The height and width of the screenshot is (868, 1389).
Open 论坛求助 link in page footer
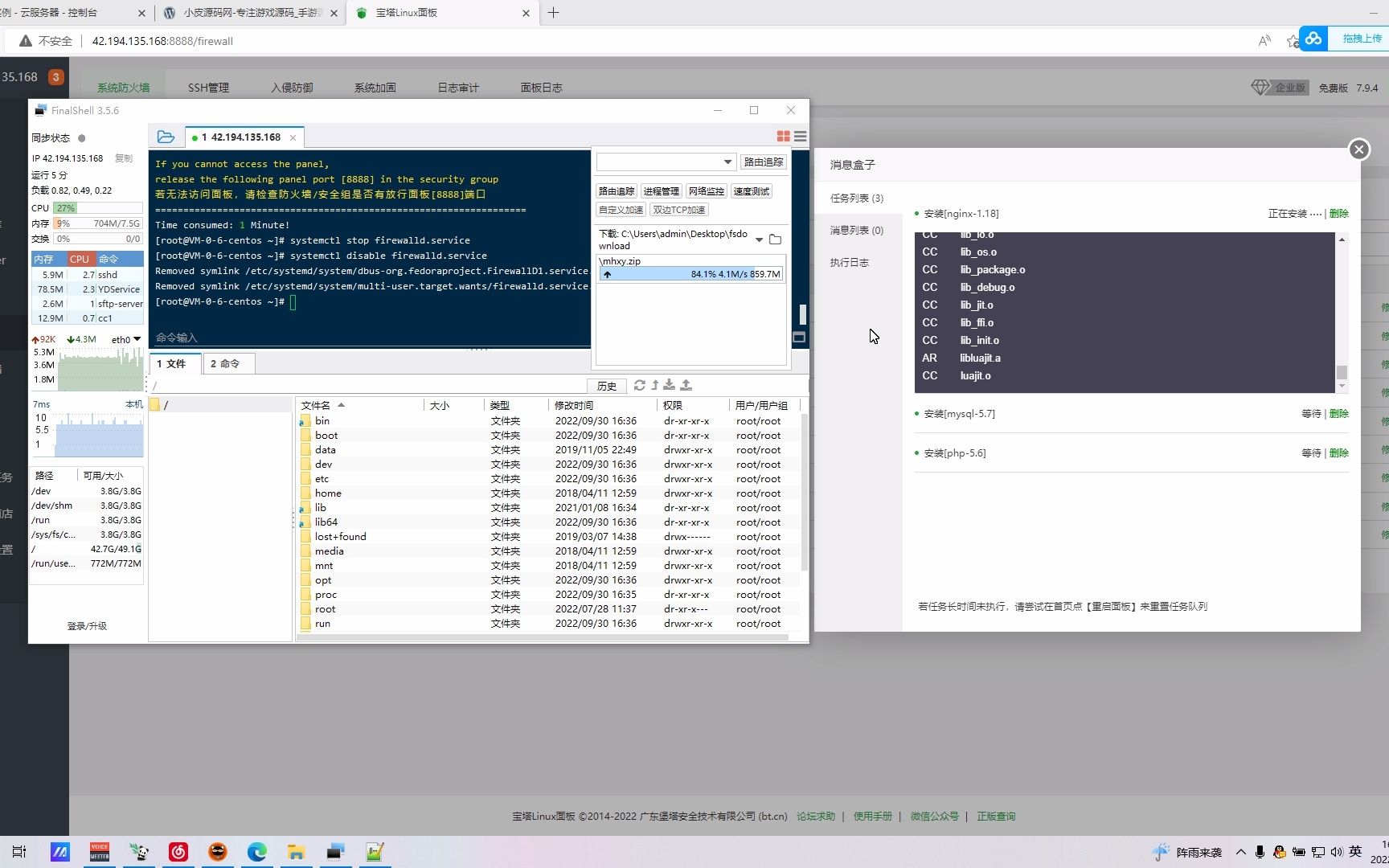point(816,817)
